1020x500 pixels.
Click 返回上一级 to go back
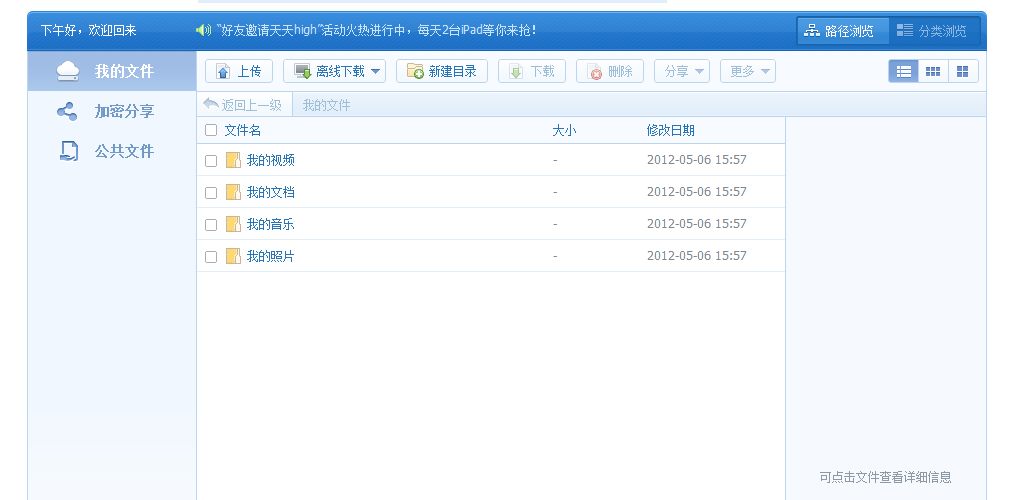(243, 105)
